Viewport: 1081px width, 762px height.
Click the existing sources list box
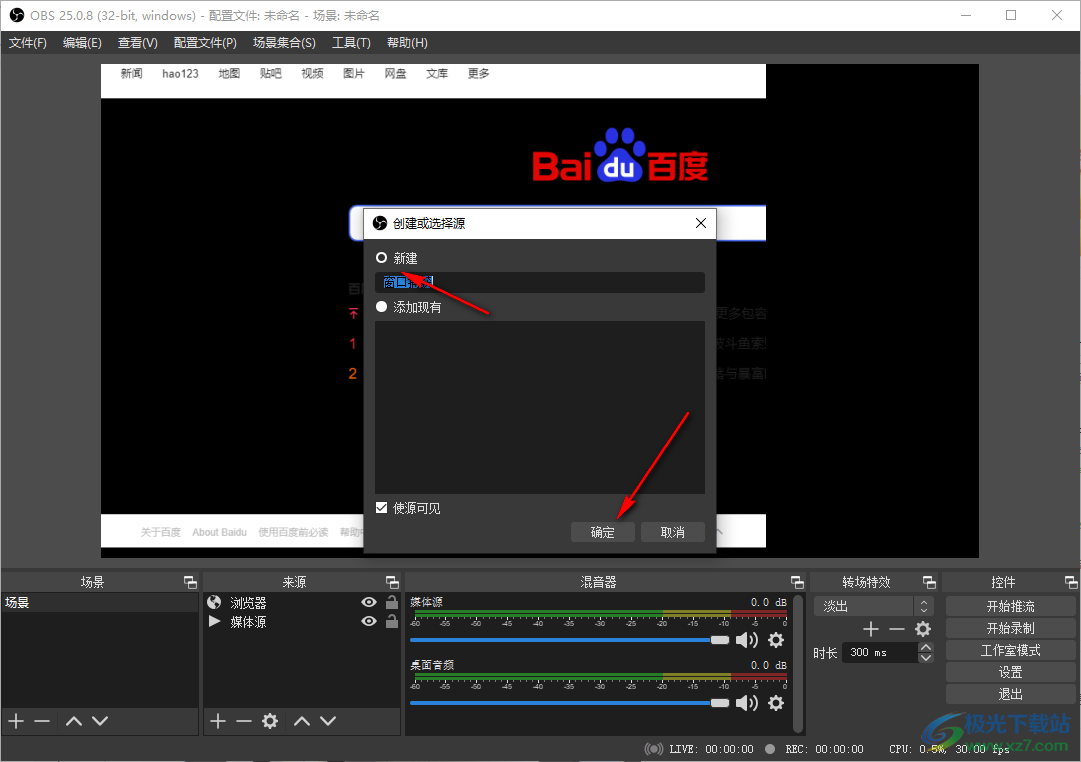point(540,407)
